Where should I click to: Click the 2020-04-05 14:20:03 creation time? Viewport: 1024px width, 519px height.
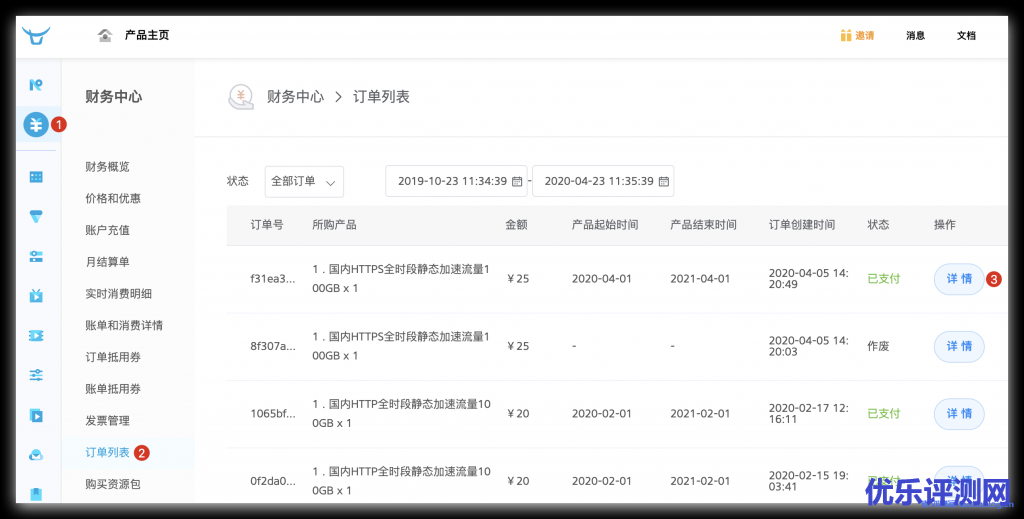pos(808,346)
